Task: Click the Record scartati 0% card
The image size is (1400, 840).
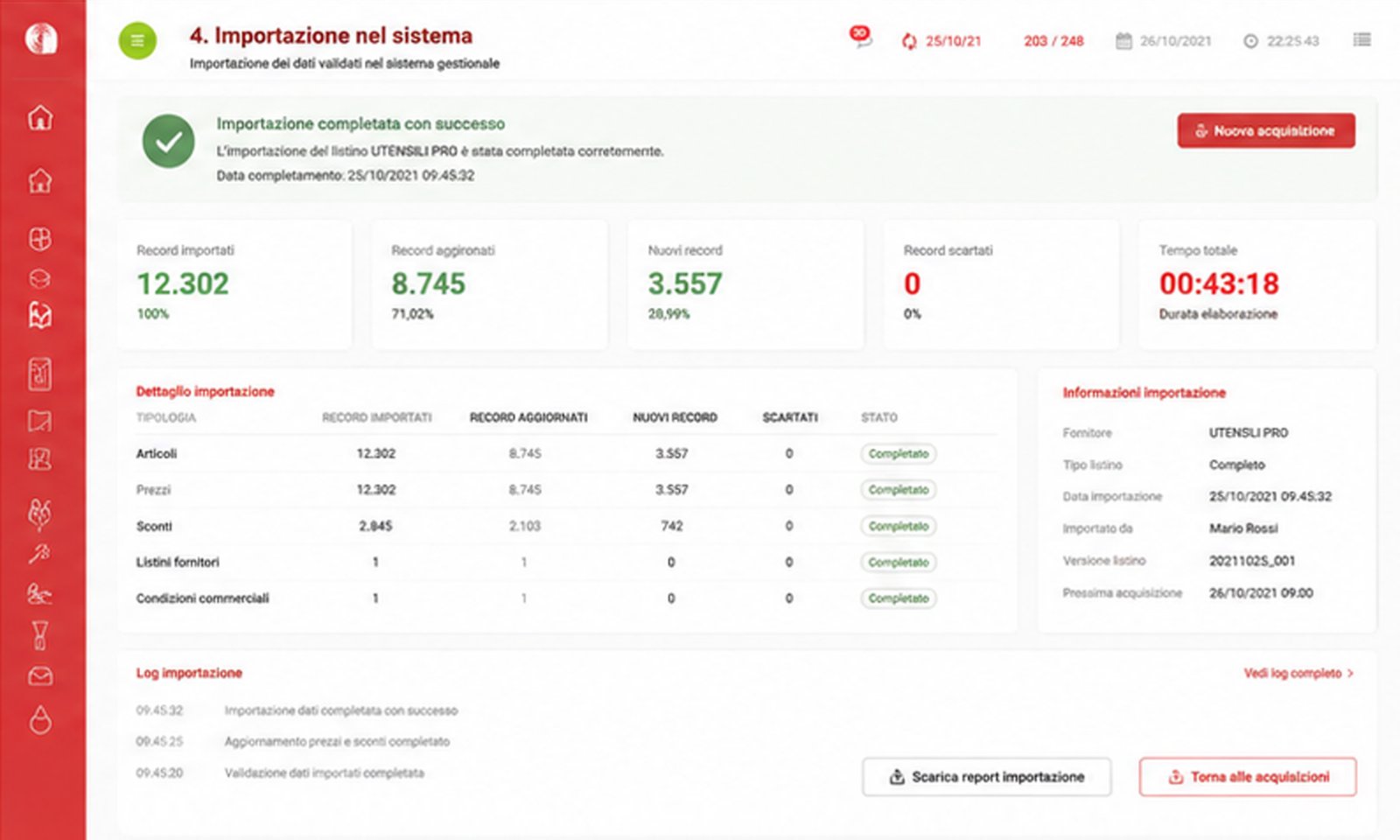Action: pos(1001,284)
